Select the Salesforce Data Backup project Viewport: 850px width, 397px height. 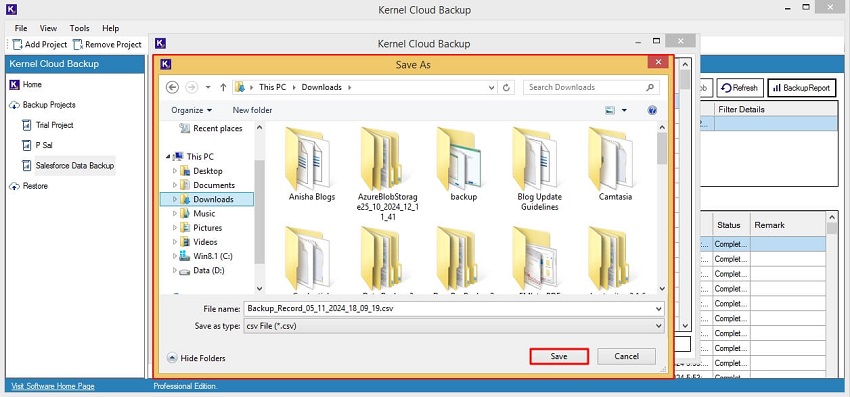pyautogui.click(x=75, y=165)
